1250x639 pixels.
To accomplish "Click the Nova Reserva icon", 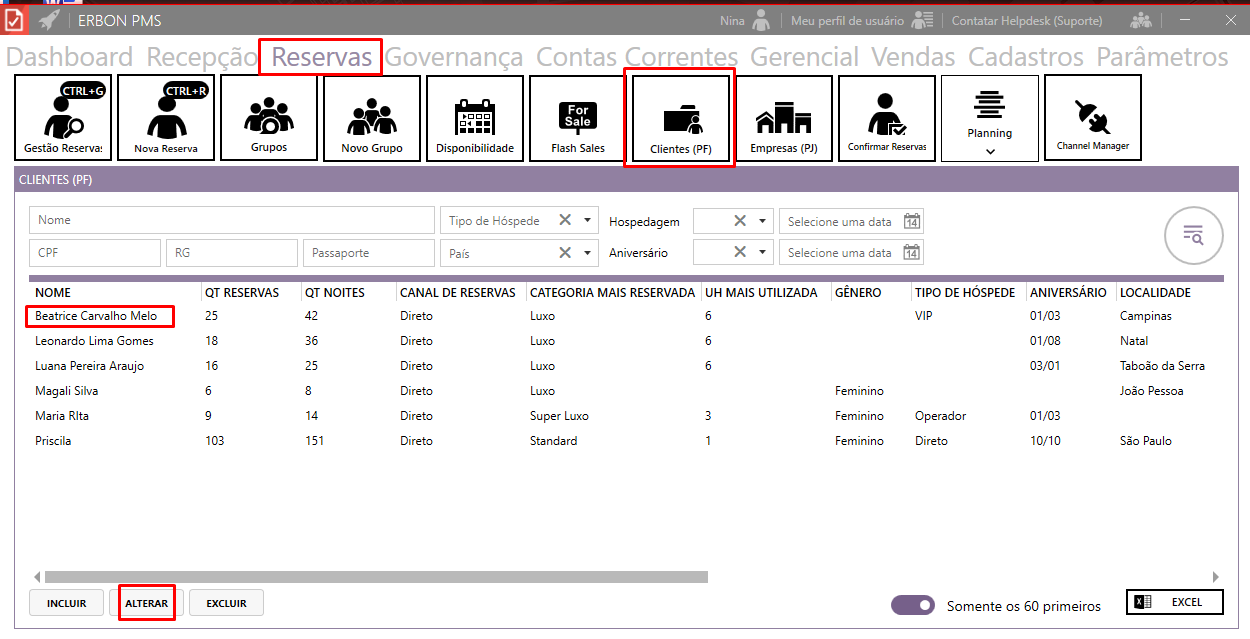I will [166, 118].
